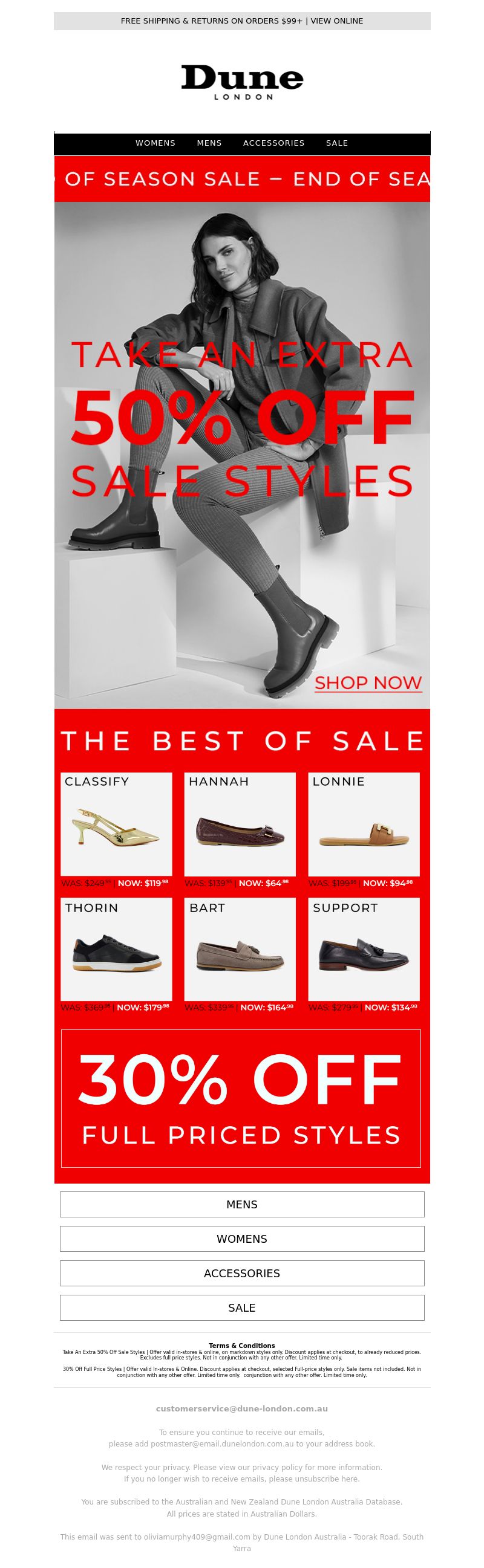Open the Thorin black sneaker thumbnail
Screen dimensions: 484x1568
pyautogui.click(x=116, y=949)
